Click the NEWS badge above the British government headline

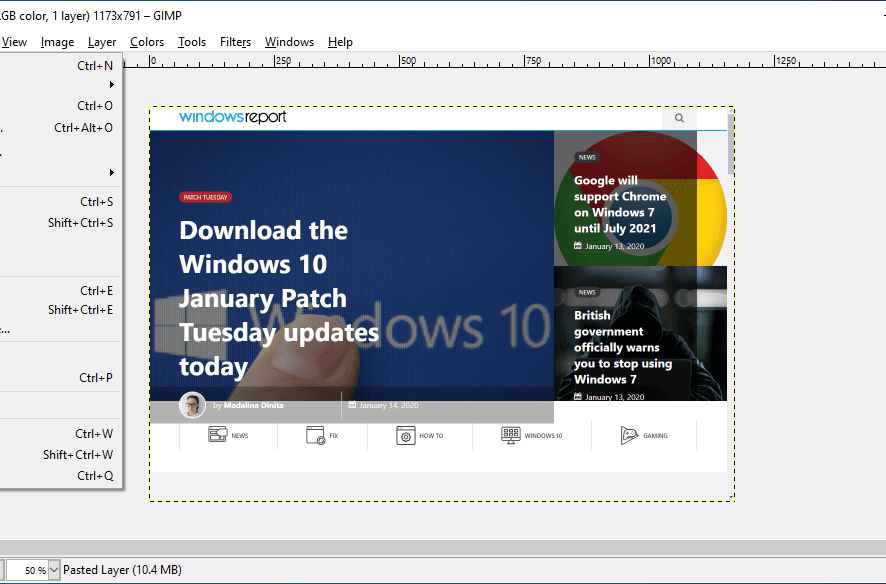click(587, 293)
